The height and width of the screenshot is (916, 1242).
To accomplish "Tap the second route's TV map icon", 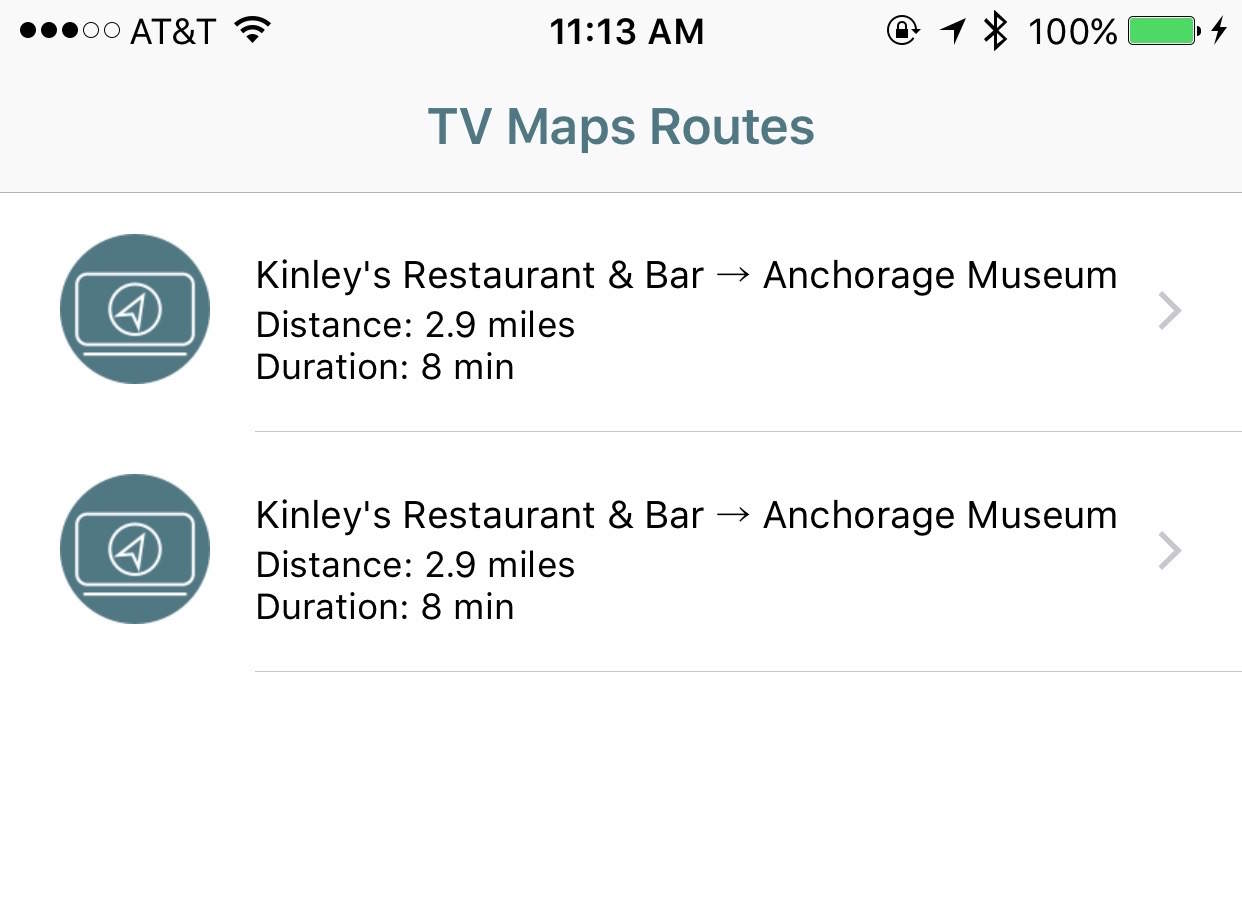I will [x=135, y=549].
